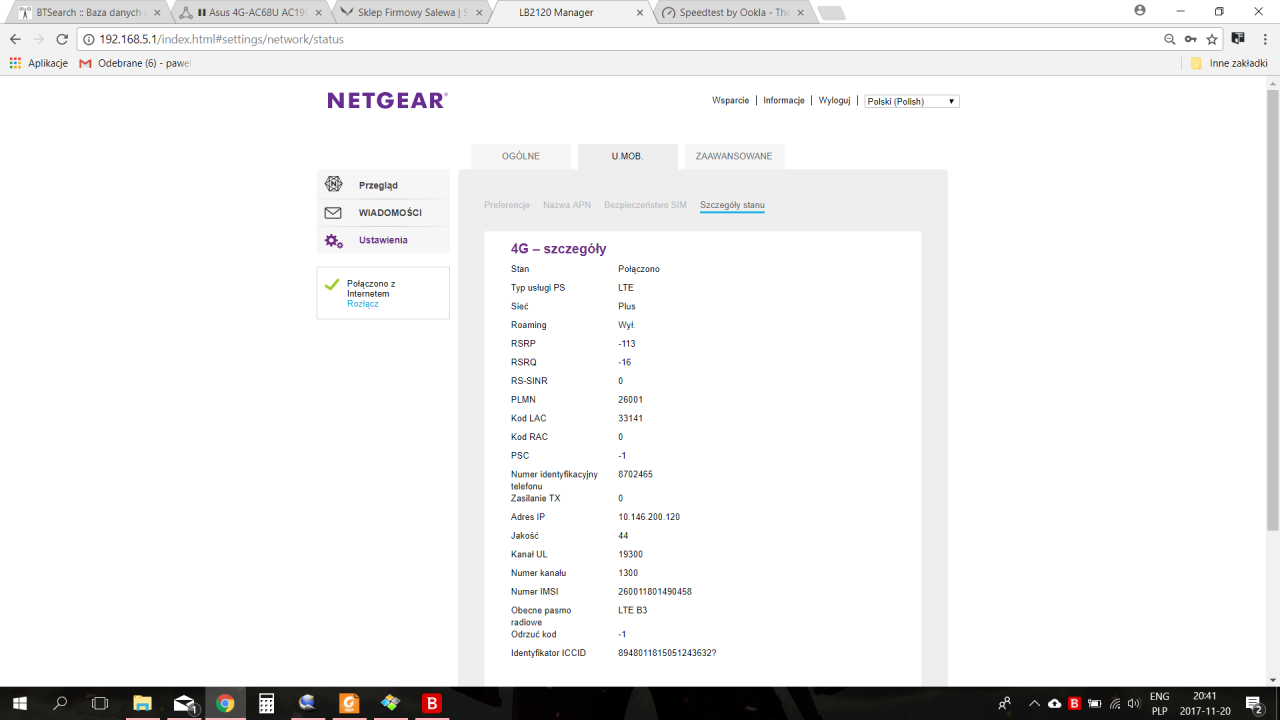The width and height of the screenshot is (1280, 720).
Task: Click the '4G – szczegóły' heading
Action: 558,249
